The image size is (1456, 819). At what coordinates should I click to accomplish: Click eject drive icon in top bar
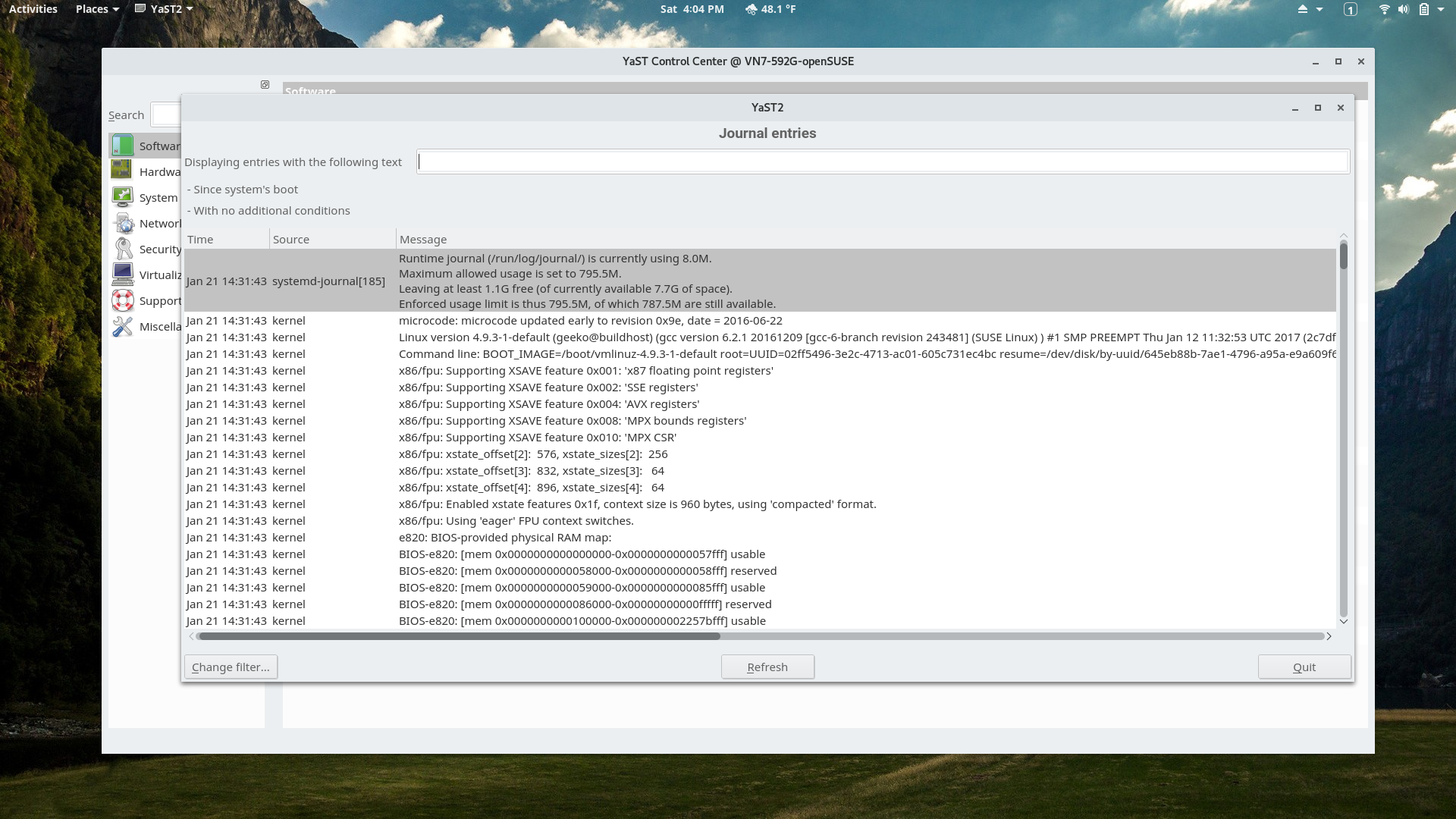1303,9
